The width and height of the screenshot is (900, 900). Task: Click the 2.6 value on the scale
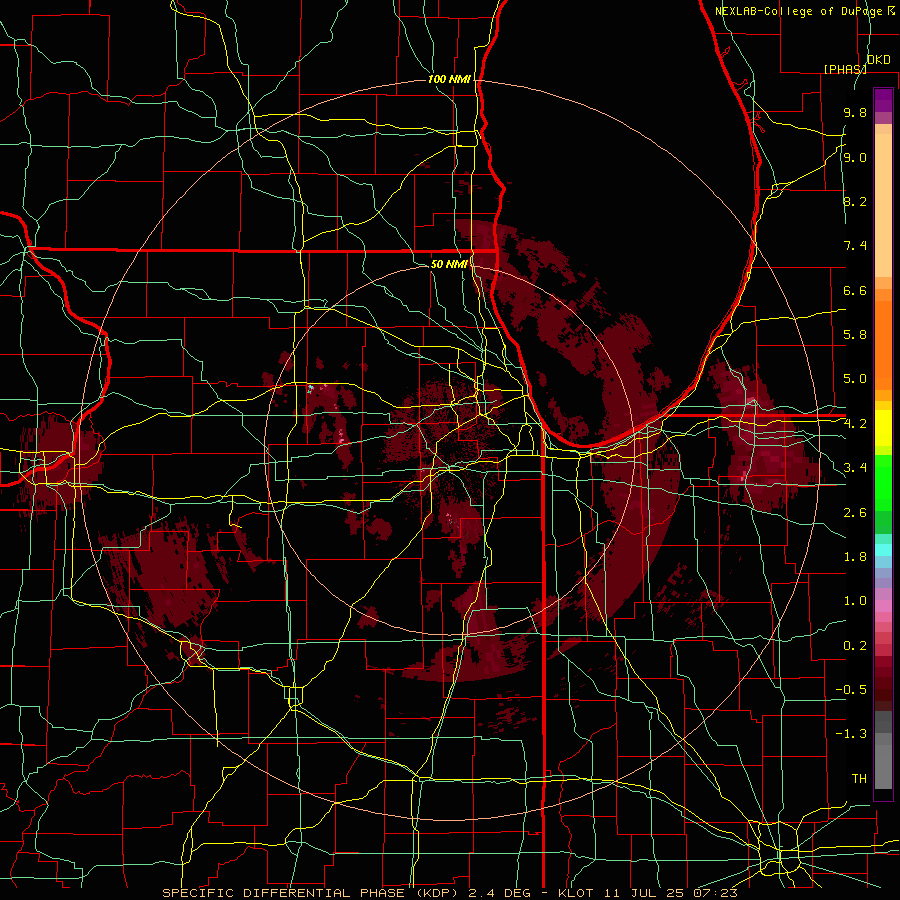click(855, 513)
